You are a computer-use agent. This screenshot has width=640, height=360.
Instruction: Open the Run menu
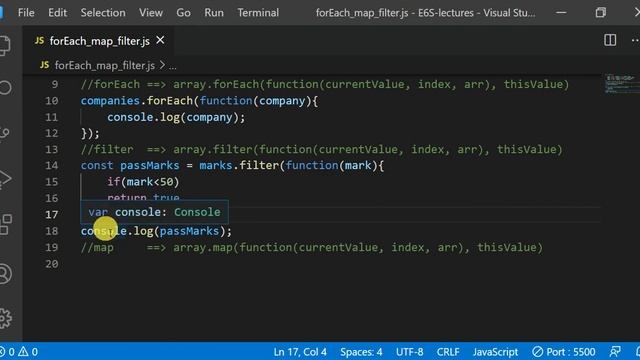point(214,13)
